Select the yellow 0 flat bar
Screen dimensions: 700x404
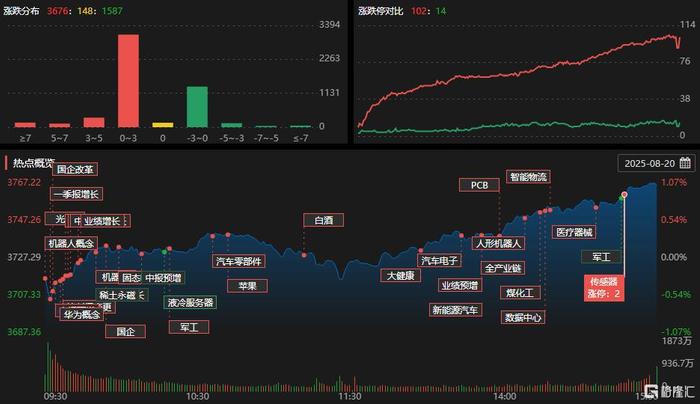[162, 125]
